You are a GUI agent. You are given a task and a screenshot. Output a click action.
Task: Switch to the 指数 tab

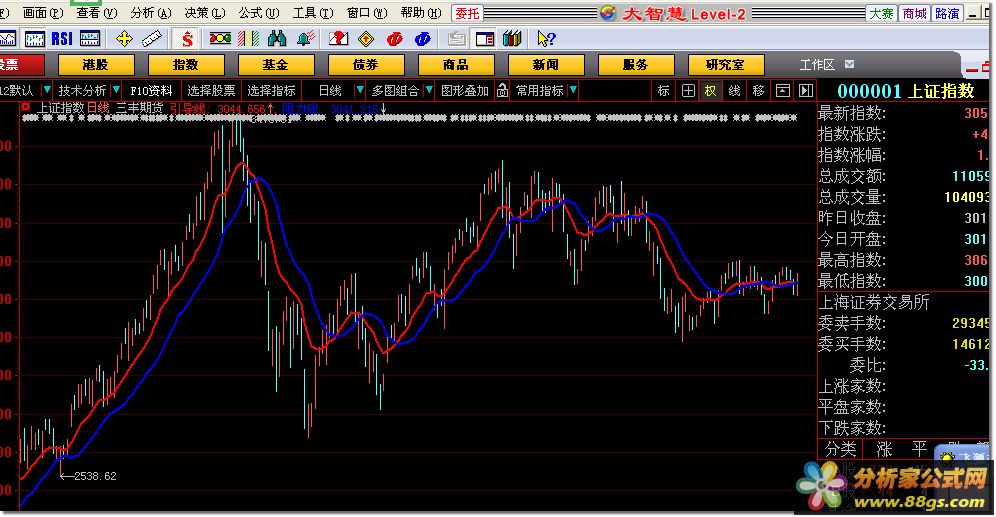[x=186, y=65]
